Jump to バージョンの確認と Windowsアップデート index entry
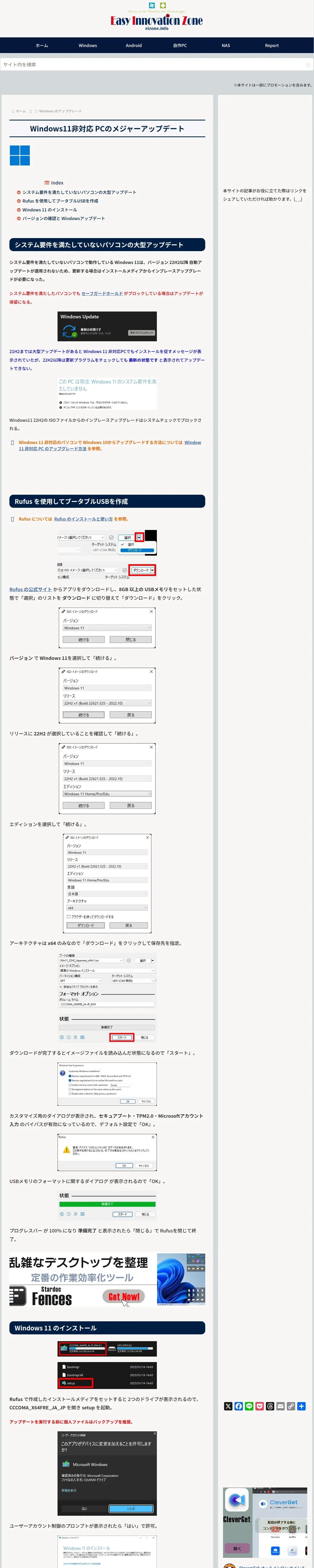Screen dimensions: 314x1568 tap(63, 218)
